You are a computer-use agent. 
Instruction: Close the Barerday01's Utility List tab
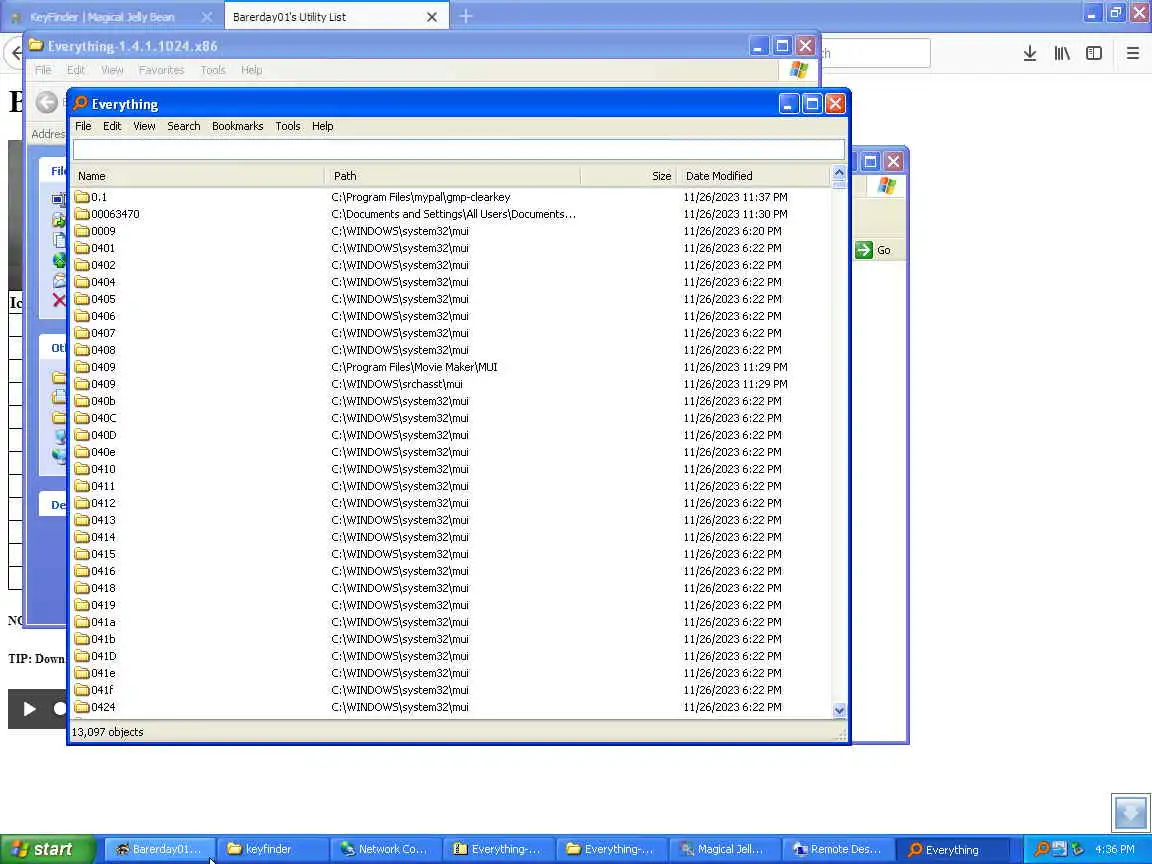432,17
